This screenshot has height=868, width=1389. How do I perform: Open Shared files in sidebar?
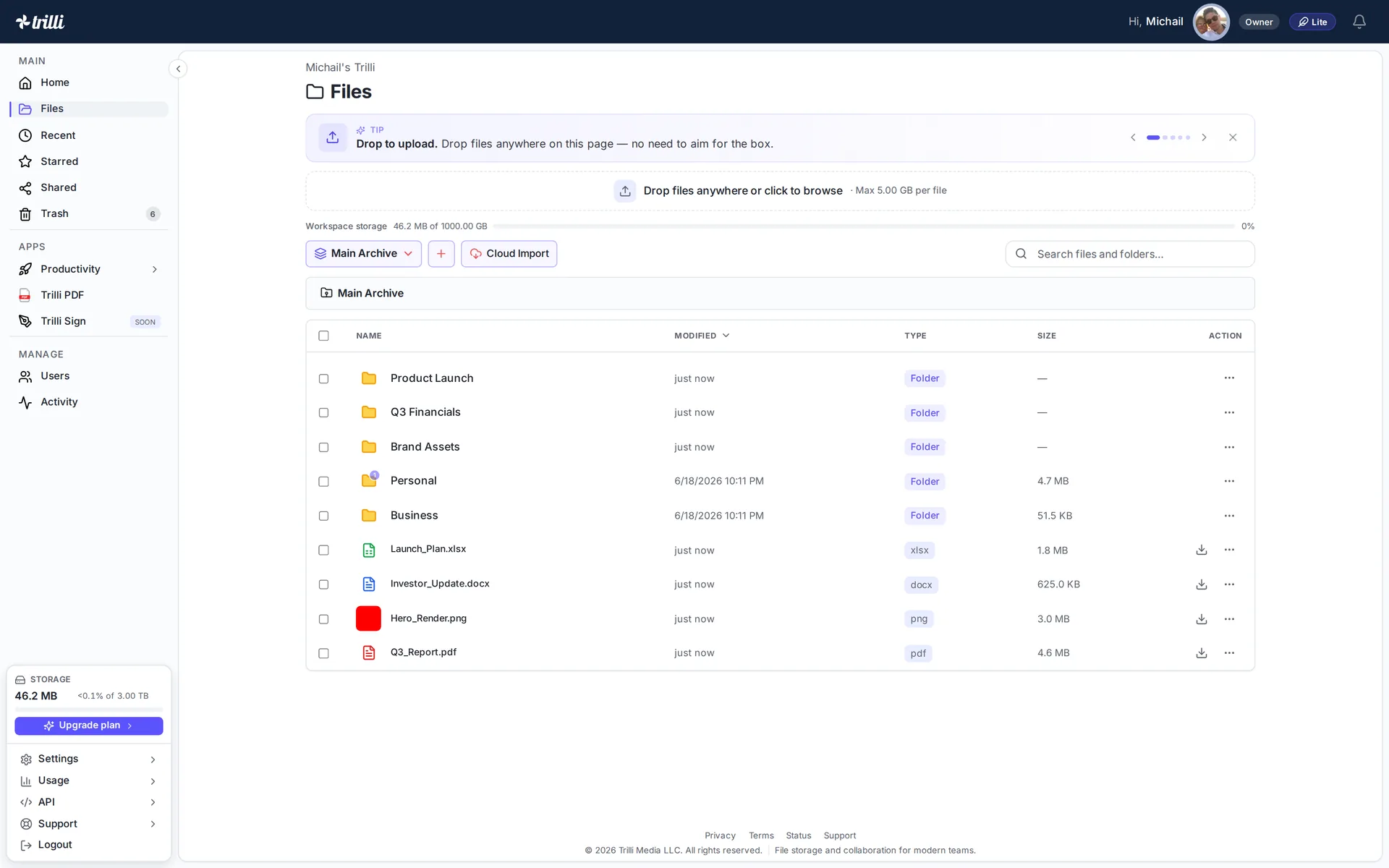(89, 187)
